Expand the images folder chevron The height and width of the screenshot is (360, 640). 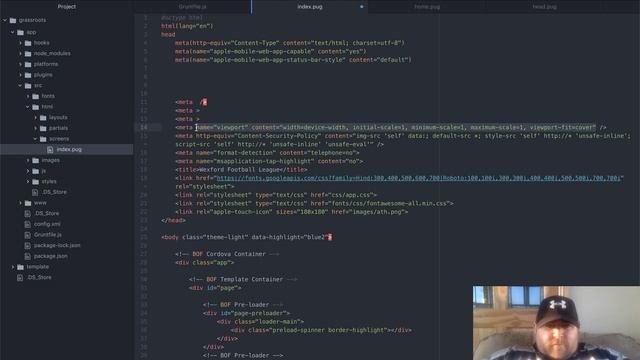pos(28,160)
